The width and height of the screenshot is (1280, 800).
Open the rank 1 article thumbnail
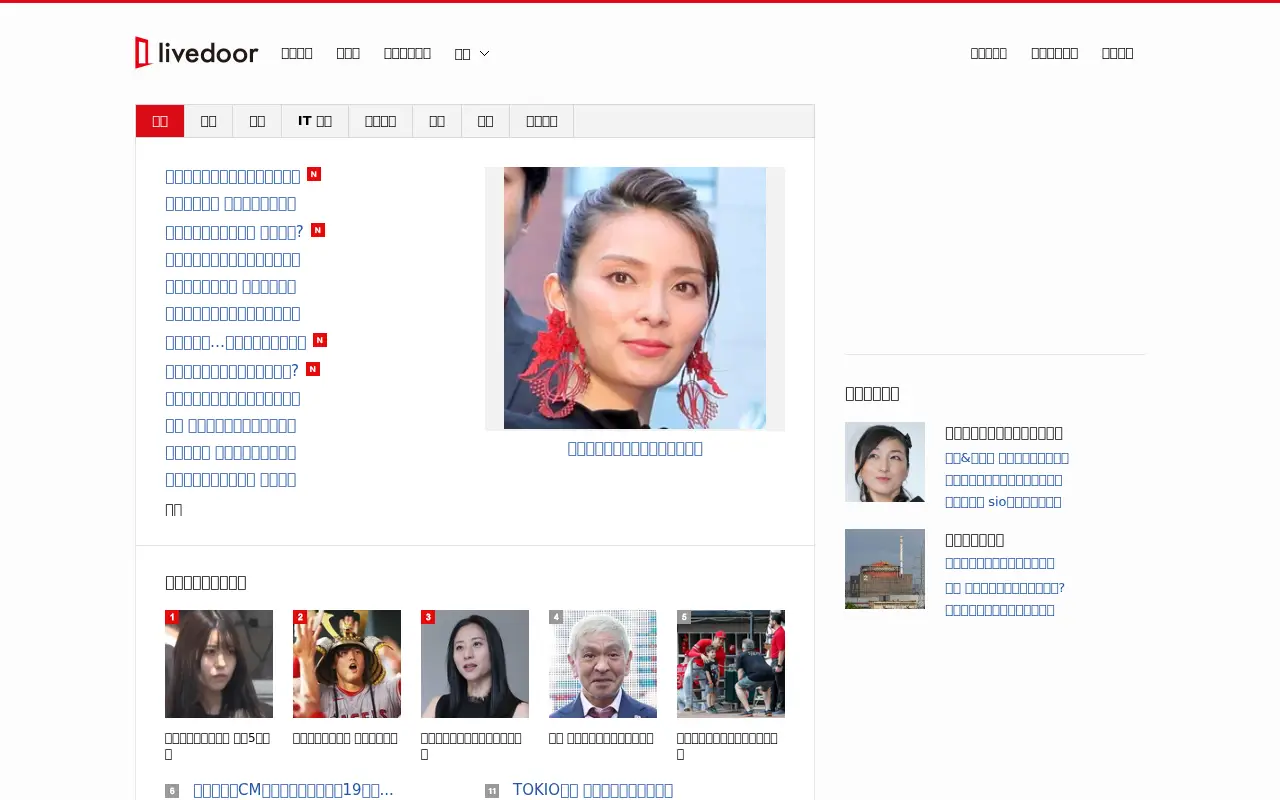pyautogui.click(x=219, y=664)
